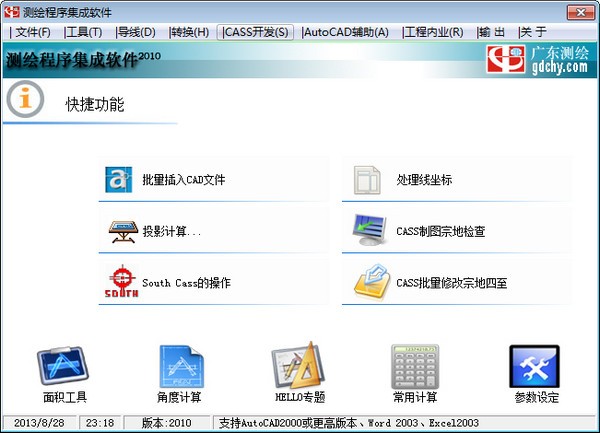Close the 测绘程序集成软件 window
This screenshot has width=600, height=433.
tap(580, 13)
